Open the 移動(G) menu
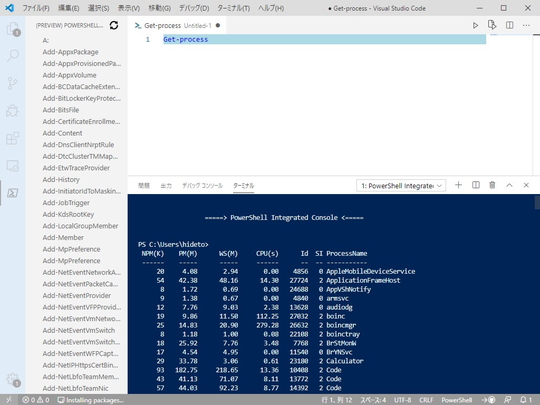The height and width of the screenshot is (405, 540). click(159, 8)
